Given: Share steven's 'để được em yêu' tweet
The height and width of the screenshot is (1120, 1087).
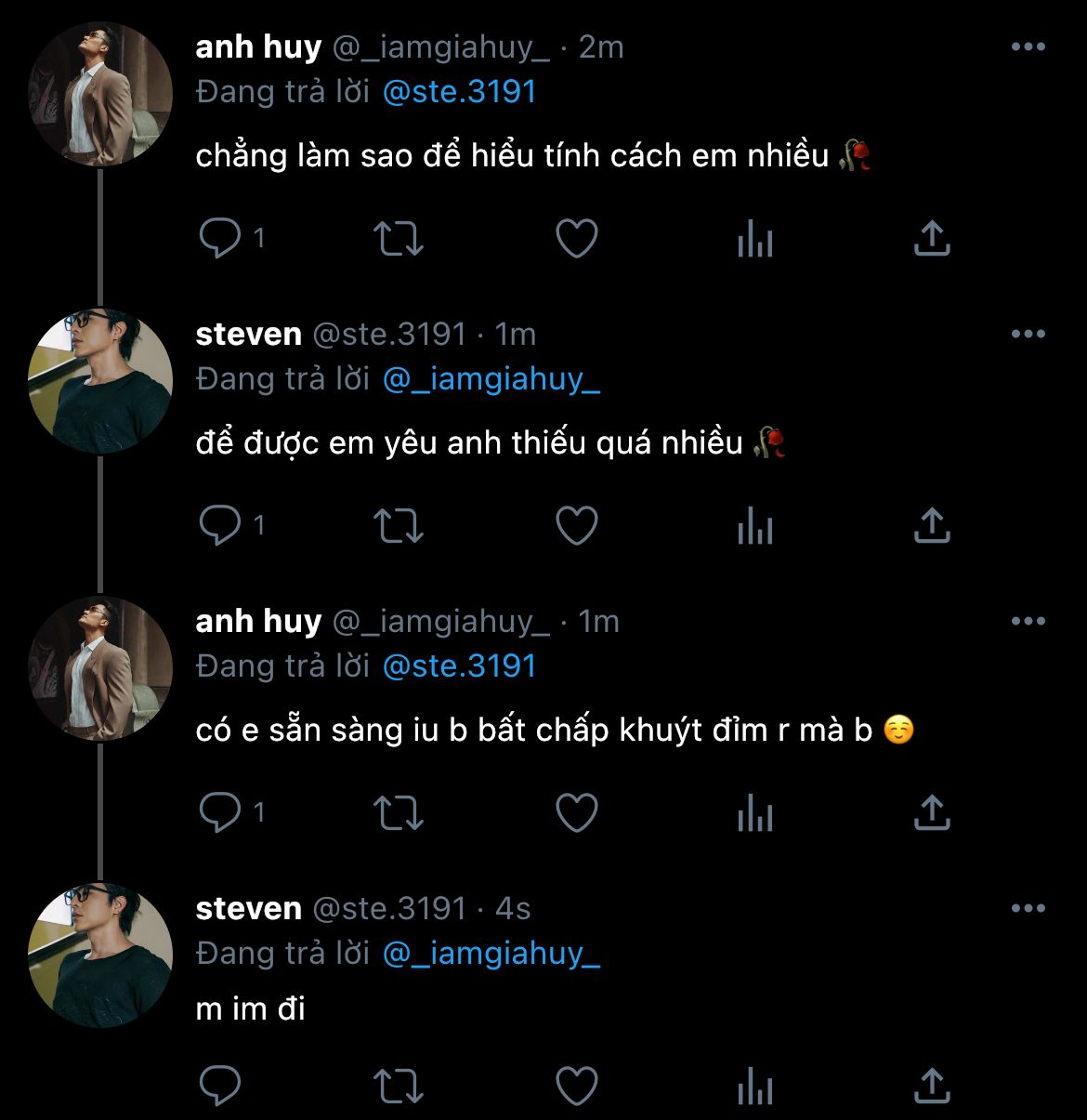Looking at the screenshot, I should (932, 526).
